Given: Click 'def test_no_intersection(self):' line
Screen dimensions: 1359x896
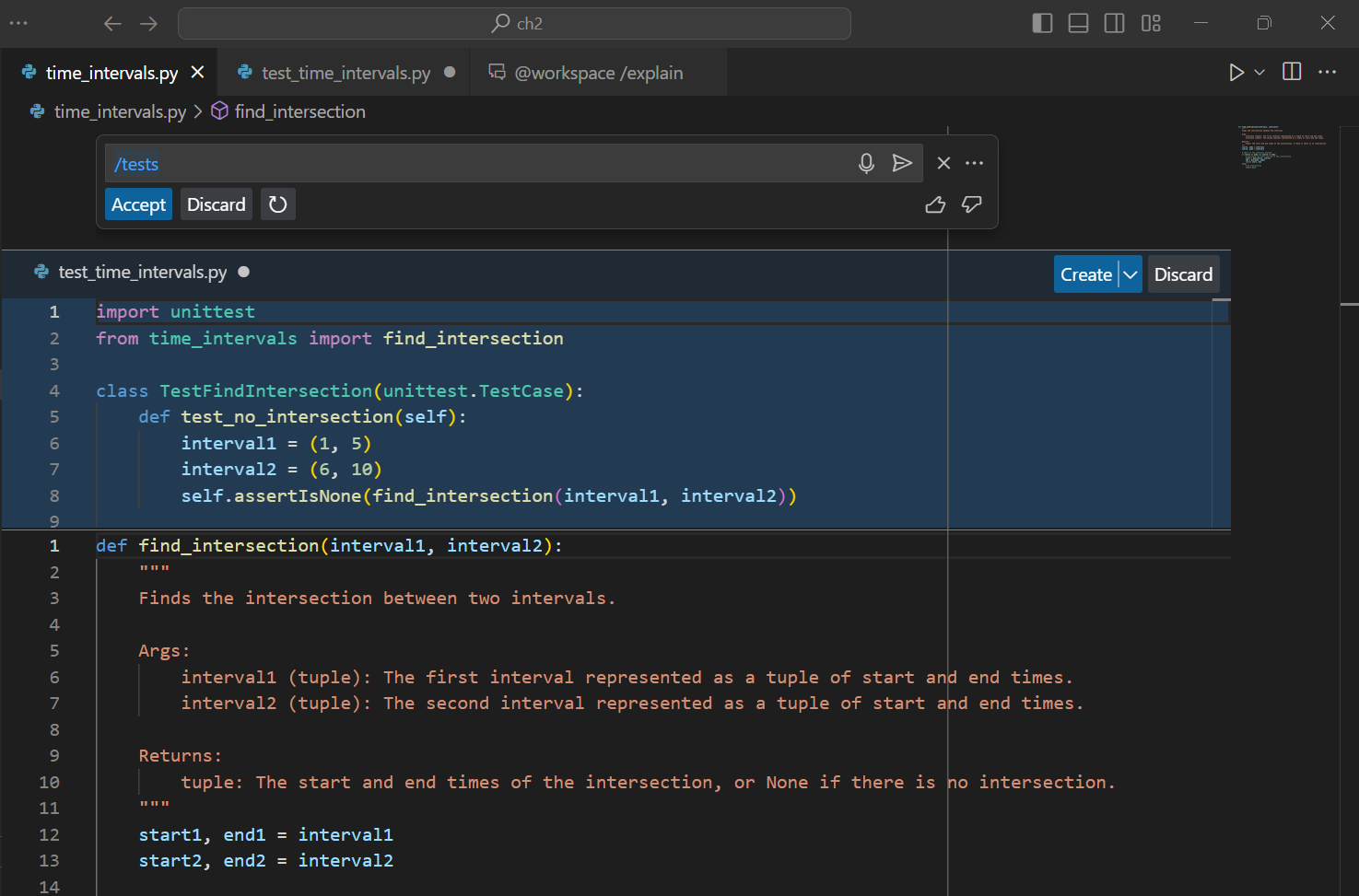Looking at the screenshot, I should point(302,417).
